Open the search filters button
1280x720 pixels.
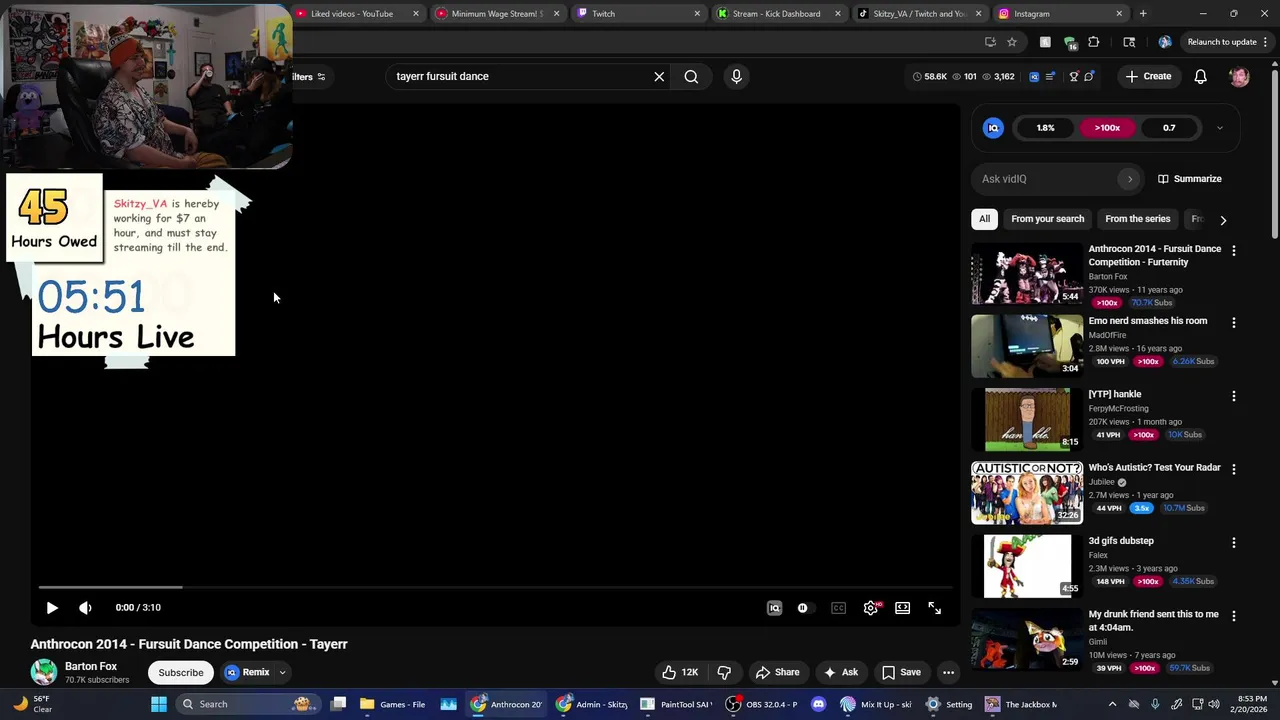308,77
